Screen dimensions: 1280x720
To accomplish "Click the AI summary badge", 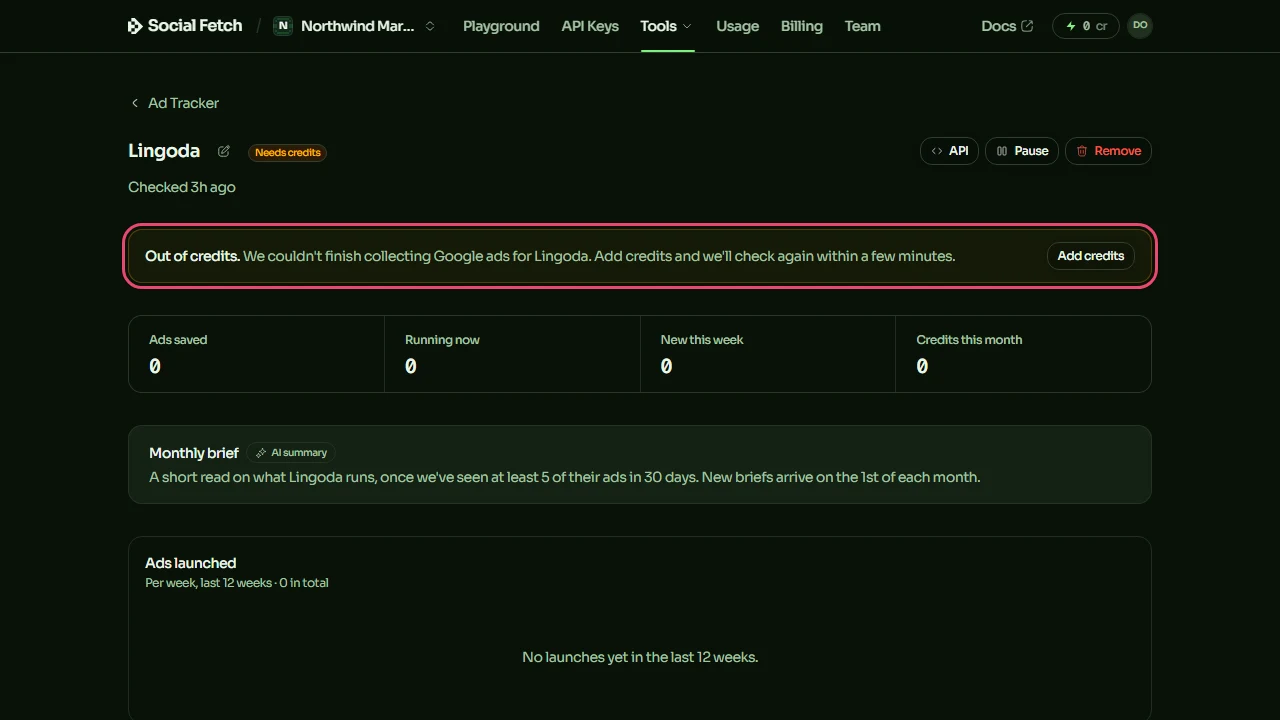I will [291, 453].
